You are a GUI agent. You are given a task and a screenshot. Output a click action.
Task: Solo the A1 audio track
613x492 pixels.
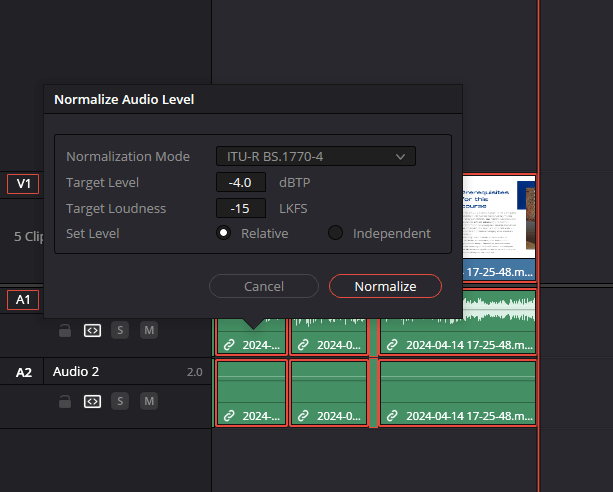(x=120, y=330)
